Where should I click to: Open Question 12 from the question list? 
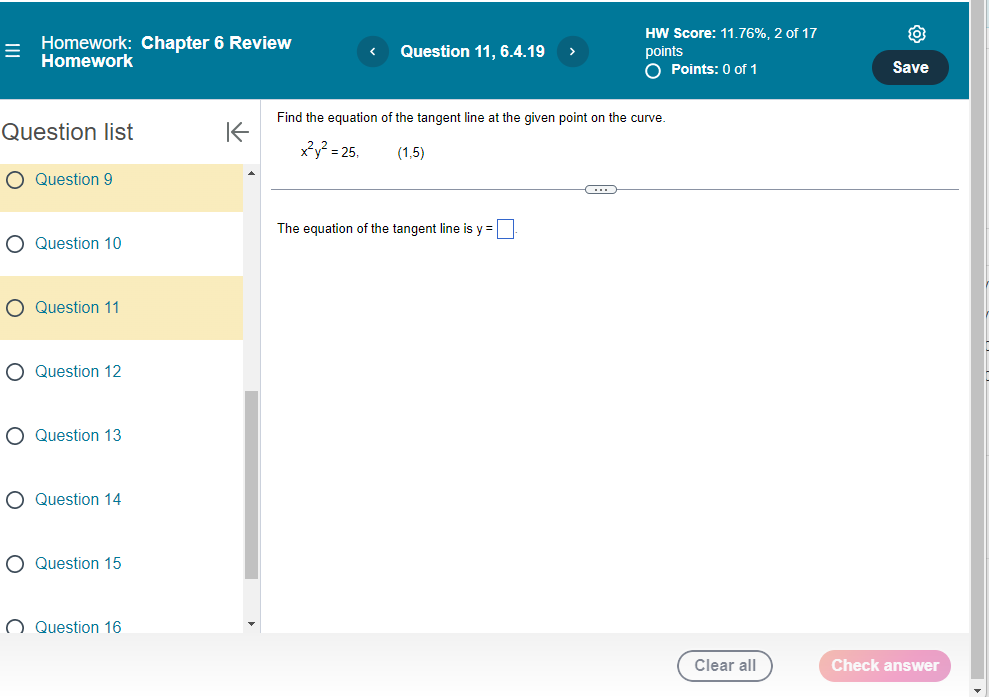coord(78,371)
